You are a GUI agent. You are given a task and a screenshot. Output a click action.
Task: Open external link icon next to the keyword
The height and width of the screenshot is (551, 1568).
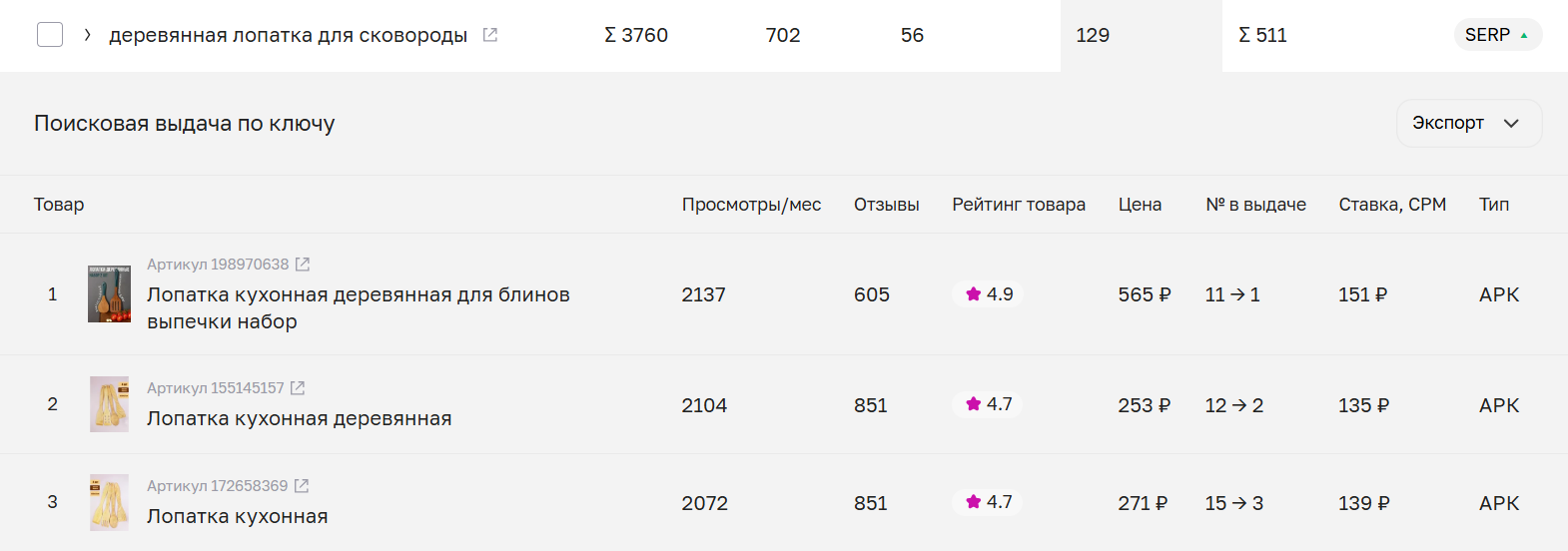tap(489, 35)
